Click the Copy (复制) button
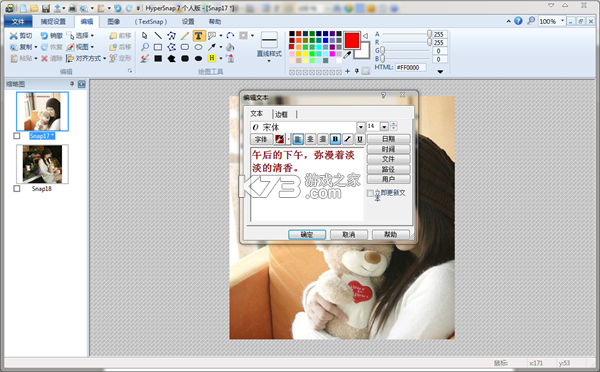600x372 pixels. pyautogui.click(x=21, y=47)
